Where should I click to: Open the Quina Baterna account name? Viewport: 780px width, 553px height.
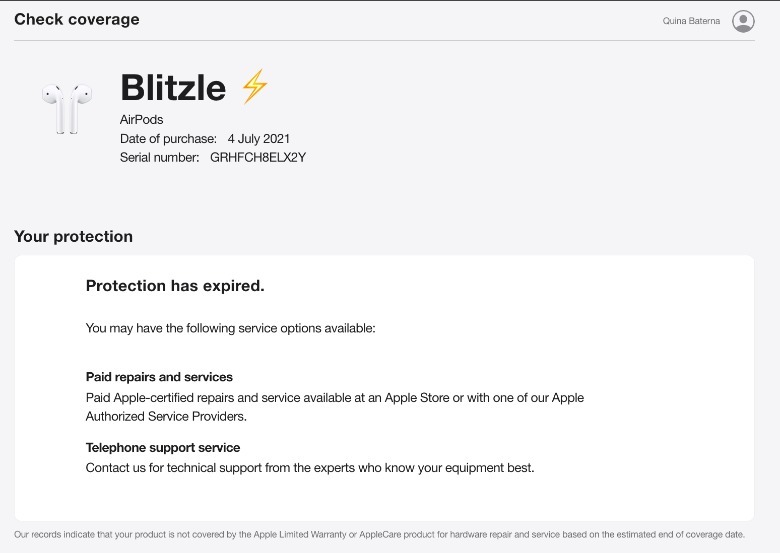(x=691, y=21)
